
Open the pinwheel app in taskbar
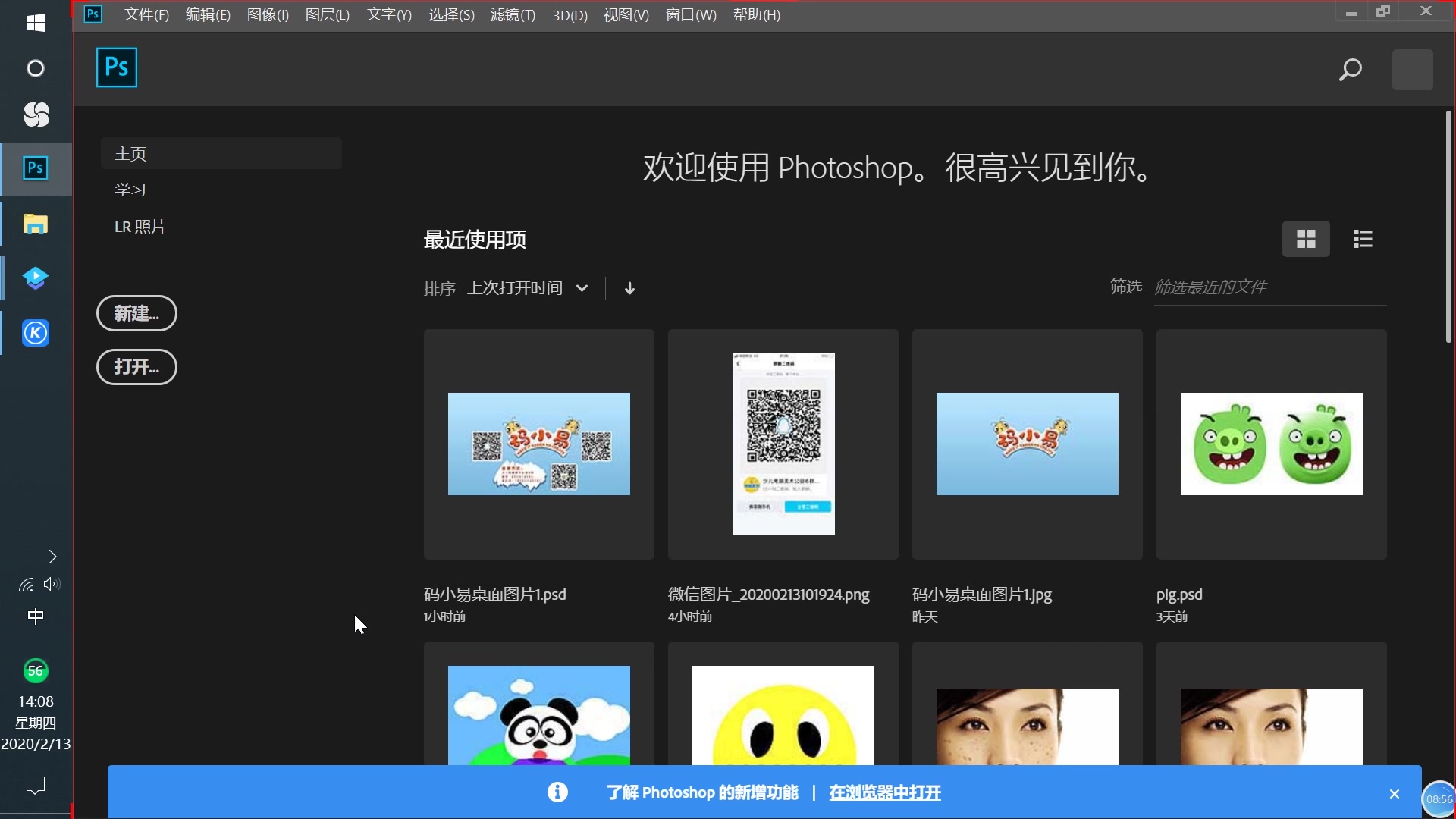(x=36, y=115)
